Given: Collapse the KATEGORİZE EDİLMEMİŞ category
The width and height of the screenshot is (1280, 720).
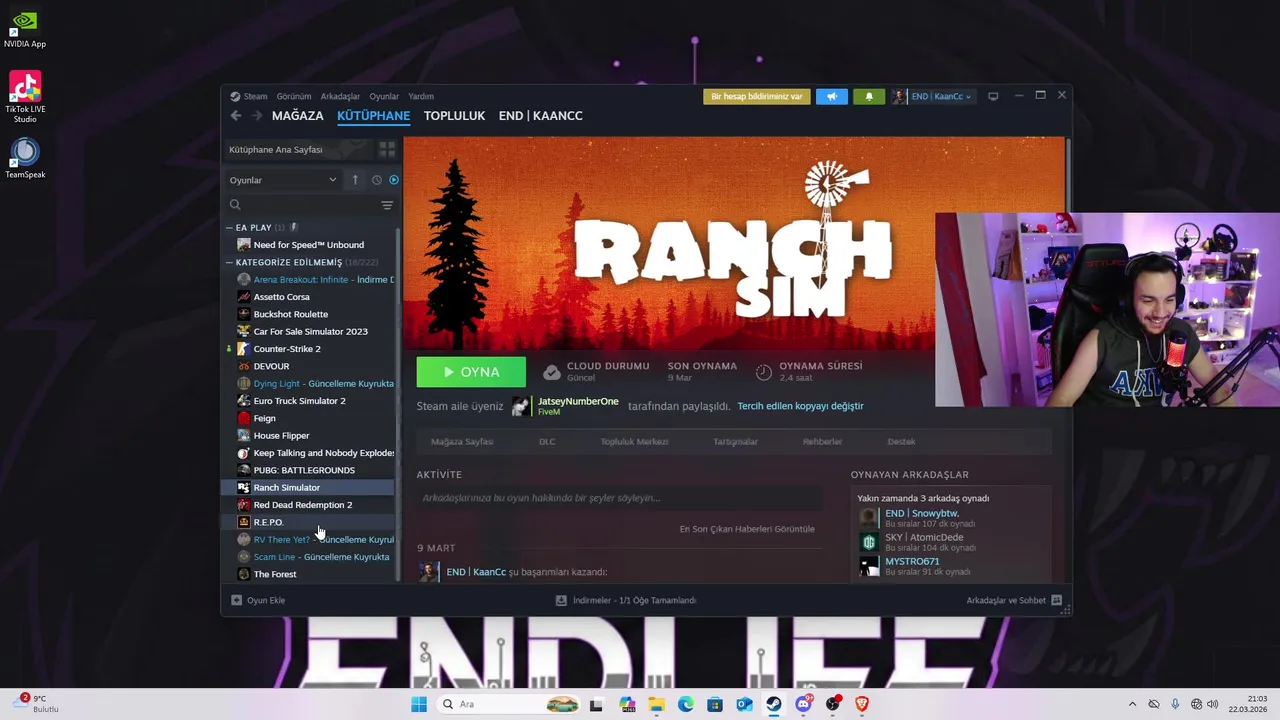Looking at the screenshot, I should coord(229,263).
